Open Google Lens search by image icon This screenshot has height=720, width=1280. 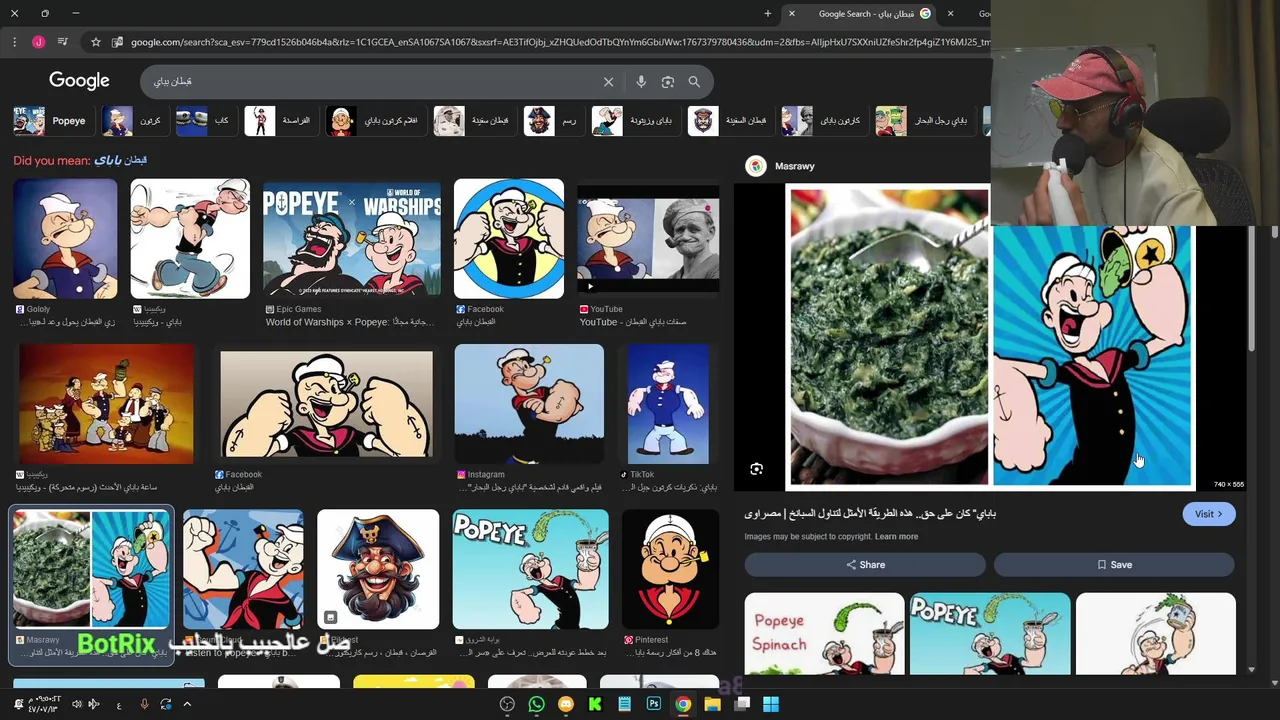[668, 82]
